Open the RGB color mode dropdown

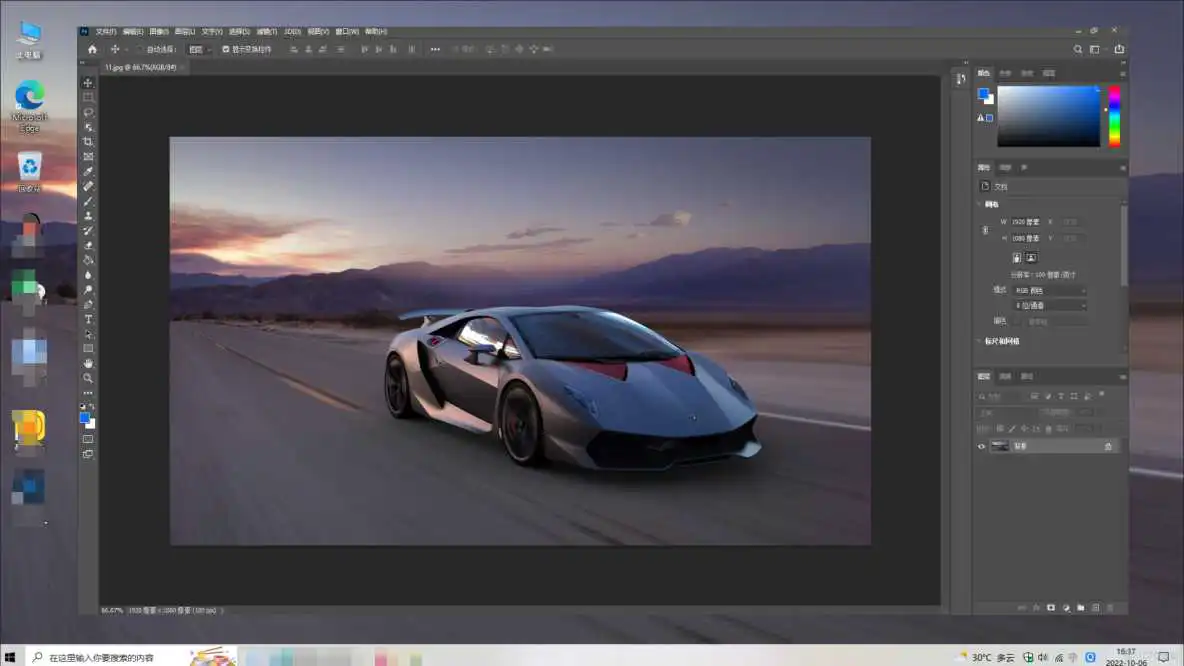(x=1049, y=290)
